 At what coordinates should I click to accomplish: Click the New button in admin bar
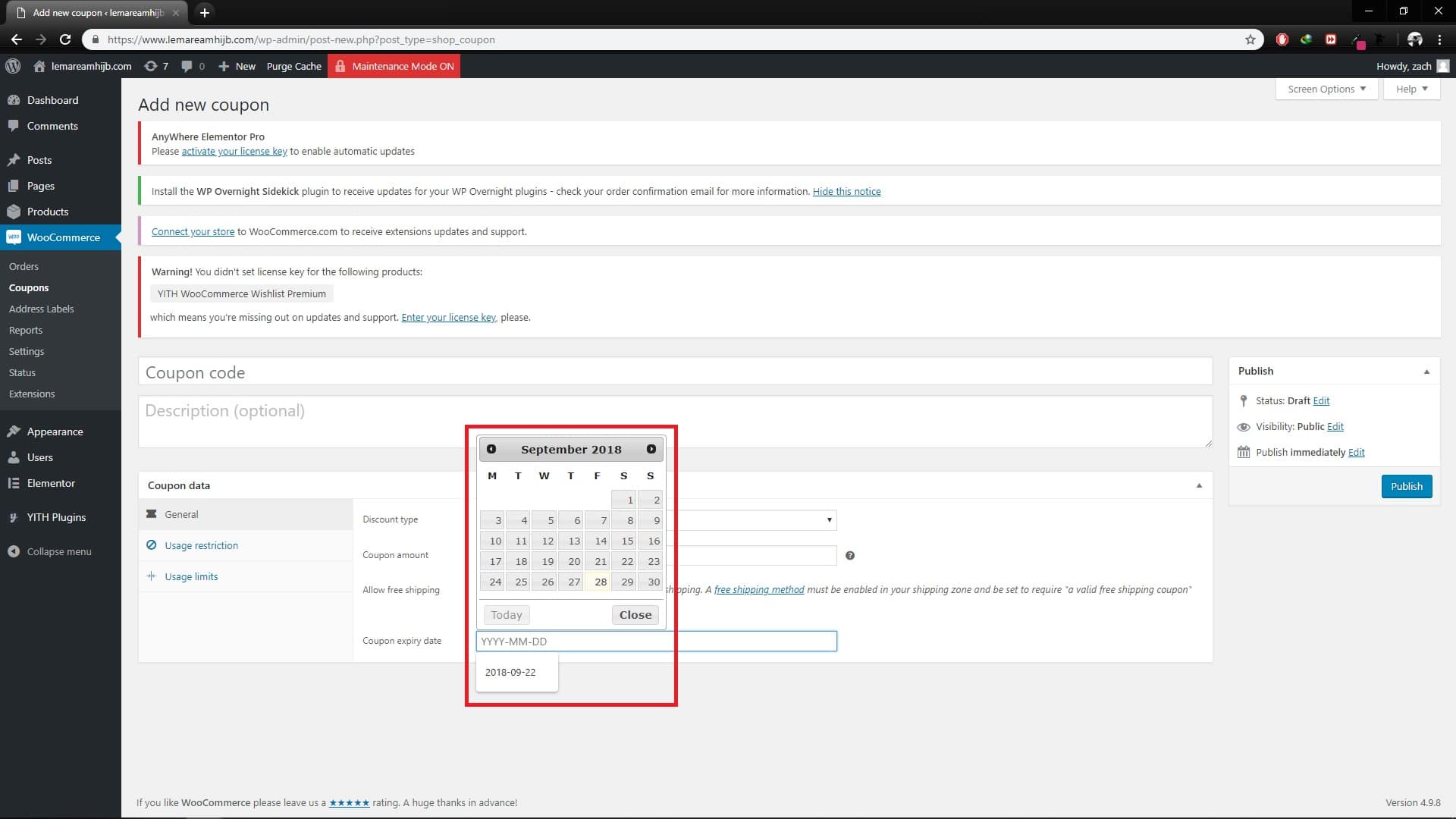(237, 66)
